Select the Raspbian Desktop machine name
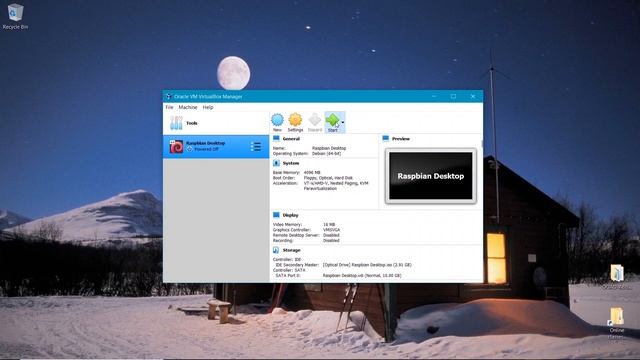Screen dimensions: 640x360 (205, 143)
